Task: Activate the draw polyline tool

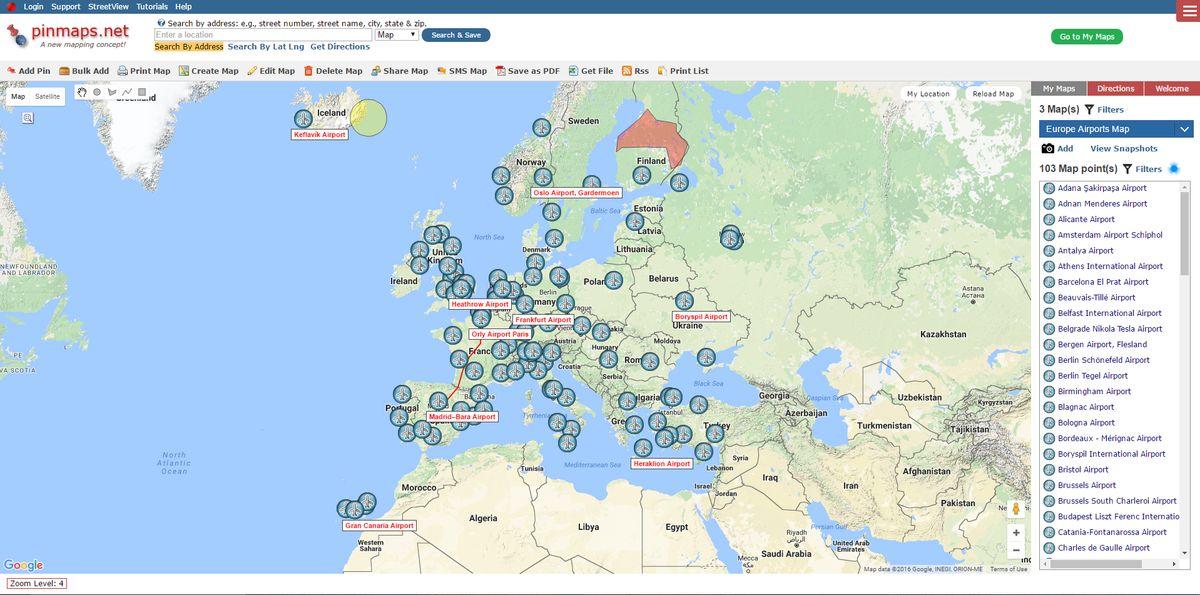Action: coord(127,92)
